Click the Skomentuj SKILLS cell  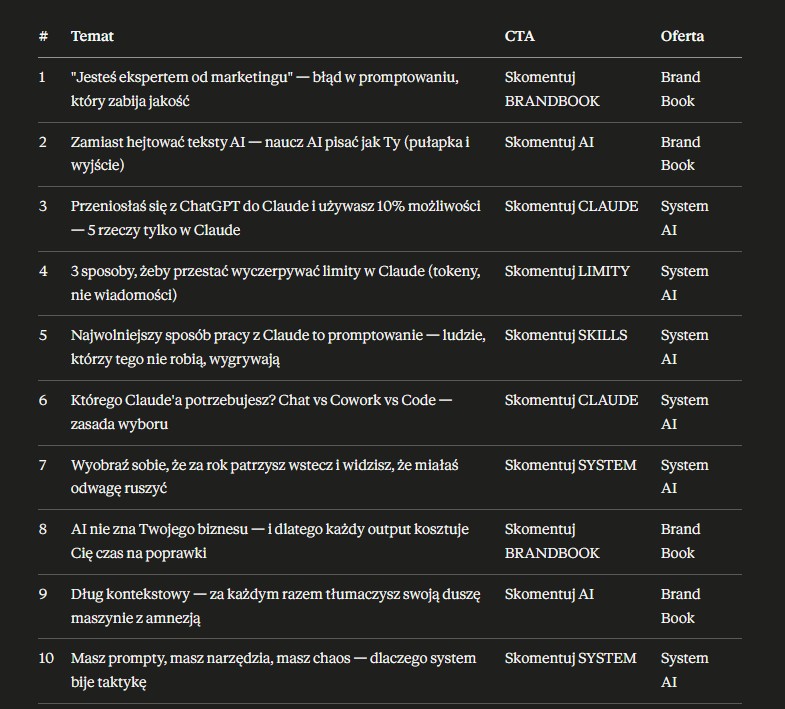pyautogui.click(x=566, y=335)
